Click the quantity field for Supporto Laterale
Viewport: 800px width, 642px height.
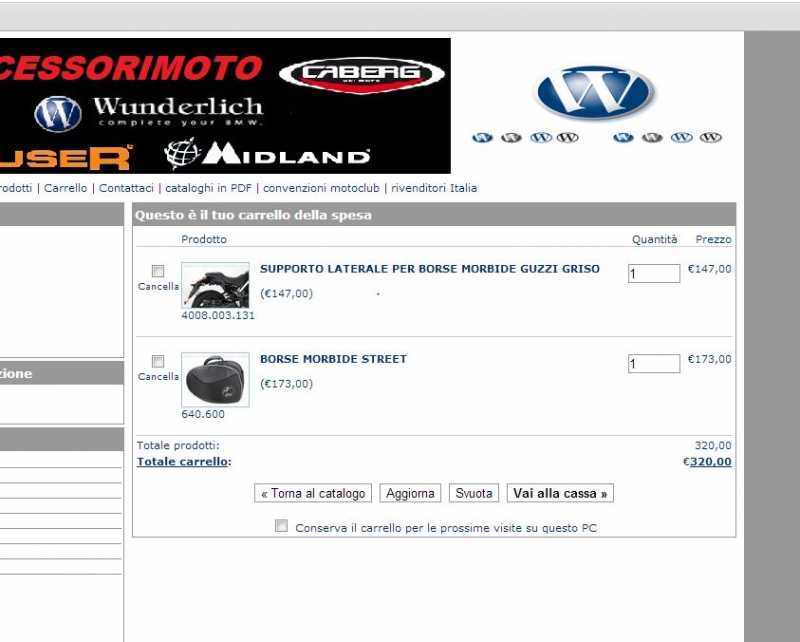[654, 274]
